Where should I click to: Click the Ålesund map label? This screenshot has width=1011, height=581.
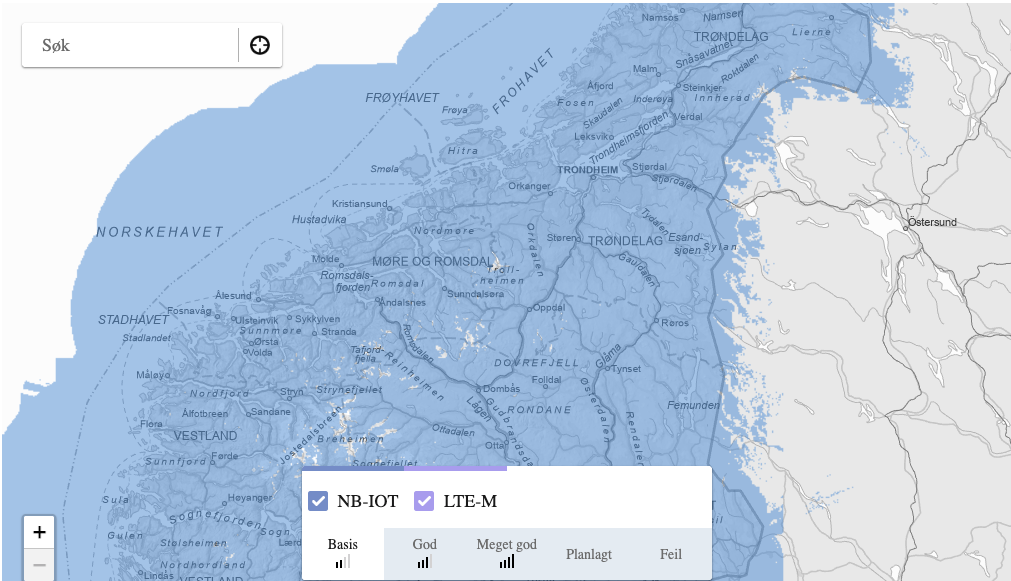(x=233, y=295)
